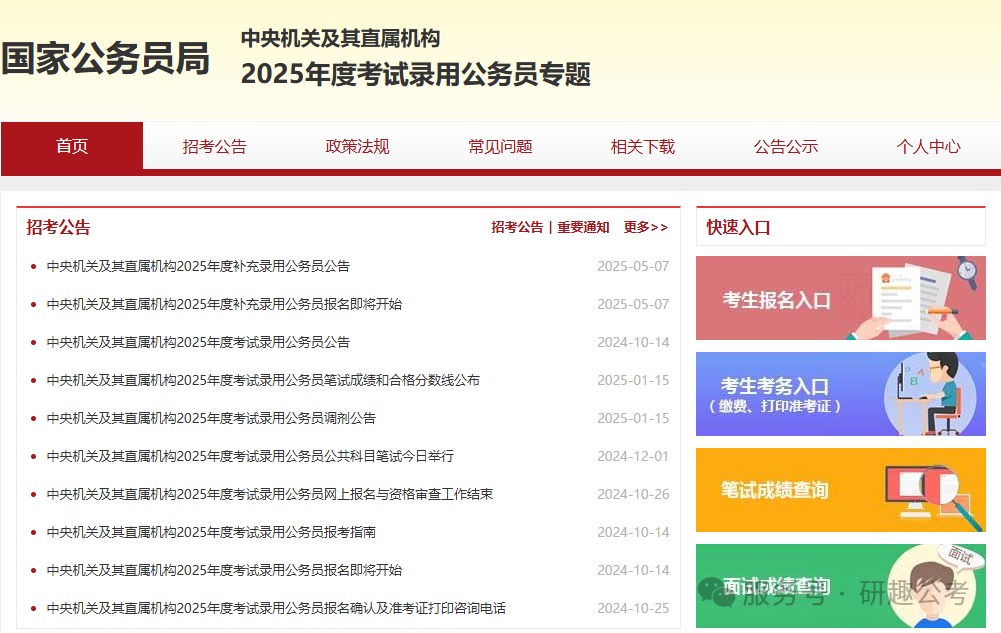Switch to the 重要通知 list tab
Viewport: 1001px width, 633px height.
583,227
